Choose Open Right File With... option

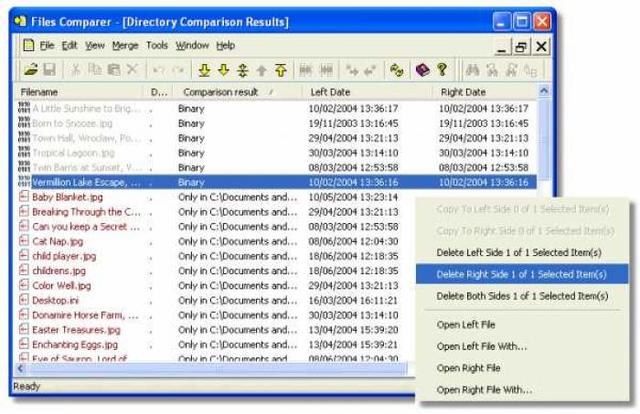pos(522,390)
